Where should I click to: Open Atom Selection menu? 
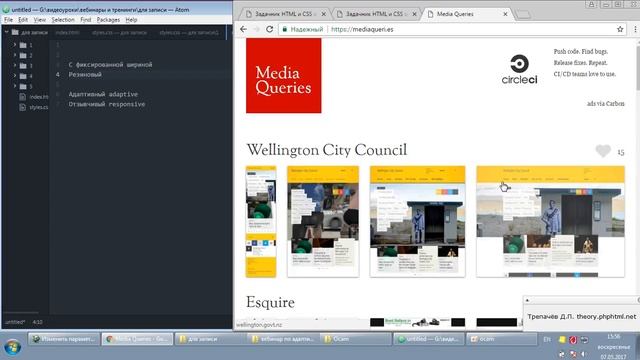pyautogui.click(x=63, y=20)
